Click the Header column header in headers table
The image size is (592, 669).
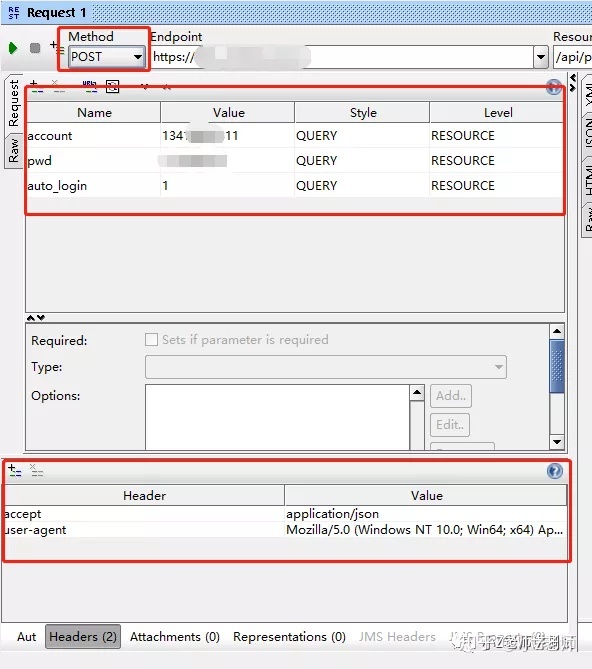144,495
